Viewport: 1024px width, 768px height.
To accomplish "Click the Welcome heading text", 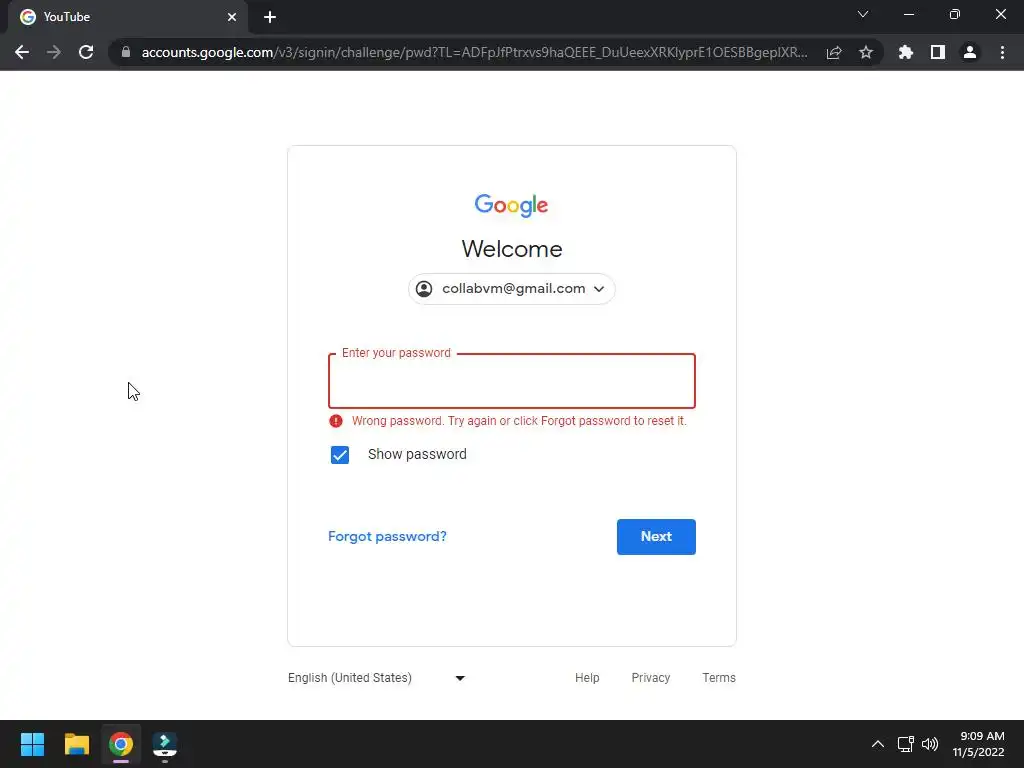I will pyautogui.click(x=512, y=249).
